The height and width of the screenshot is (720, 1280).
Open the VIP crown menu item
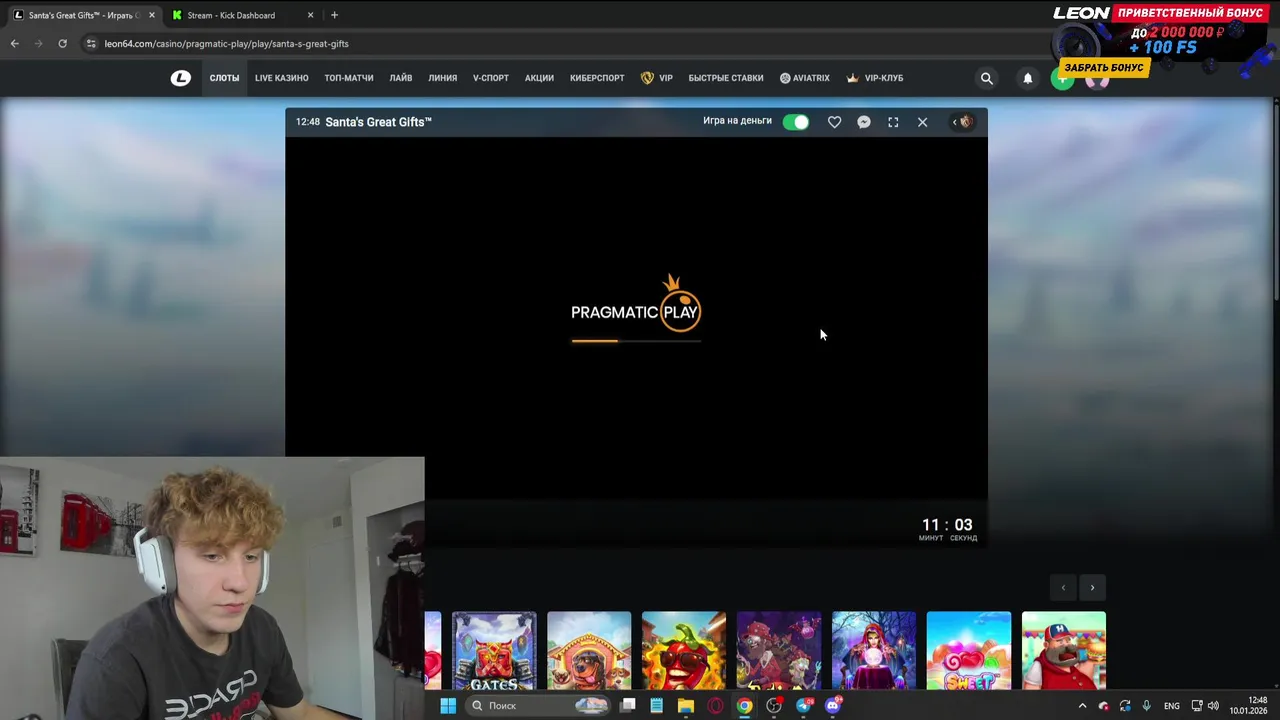point(657,78)
